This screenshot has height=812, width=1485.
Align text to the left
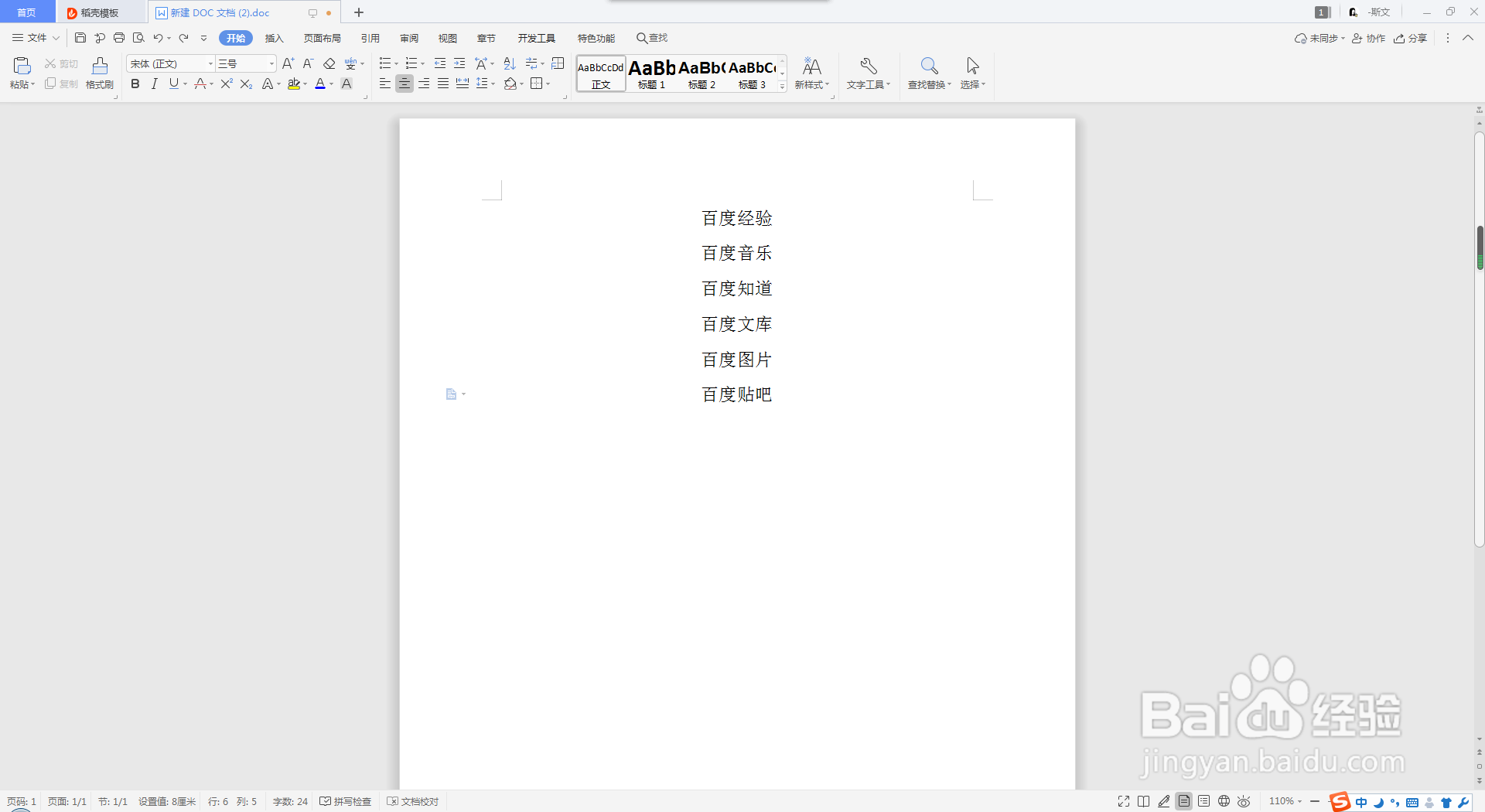point(385,84)
